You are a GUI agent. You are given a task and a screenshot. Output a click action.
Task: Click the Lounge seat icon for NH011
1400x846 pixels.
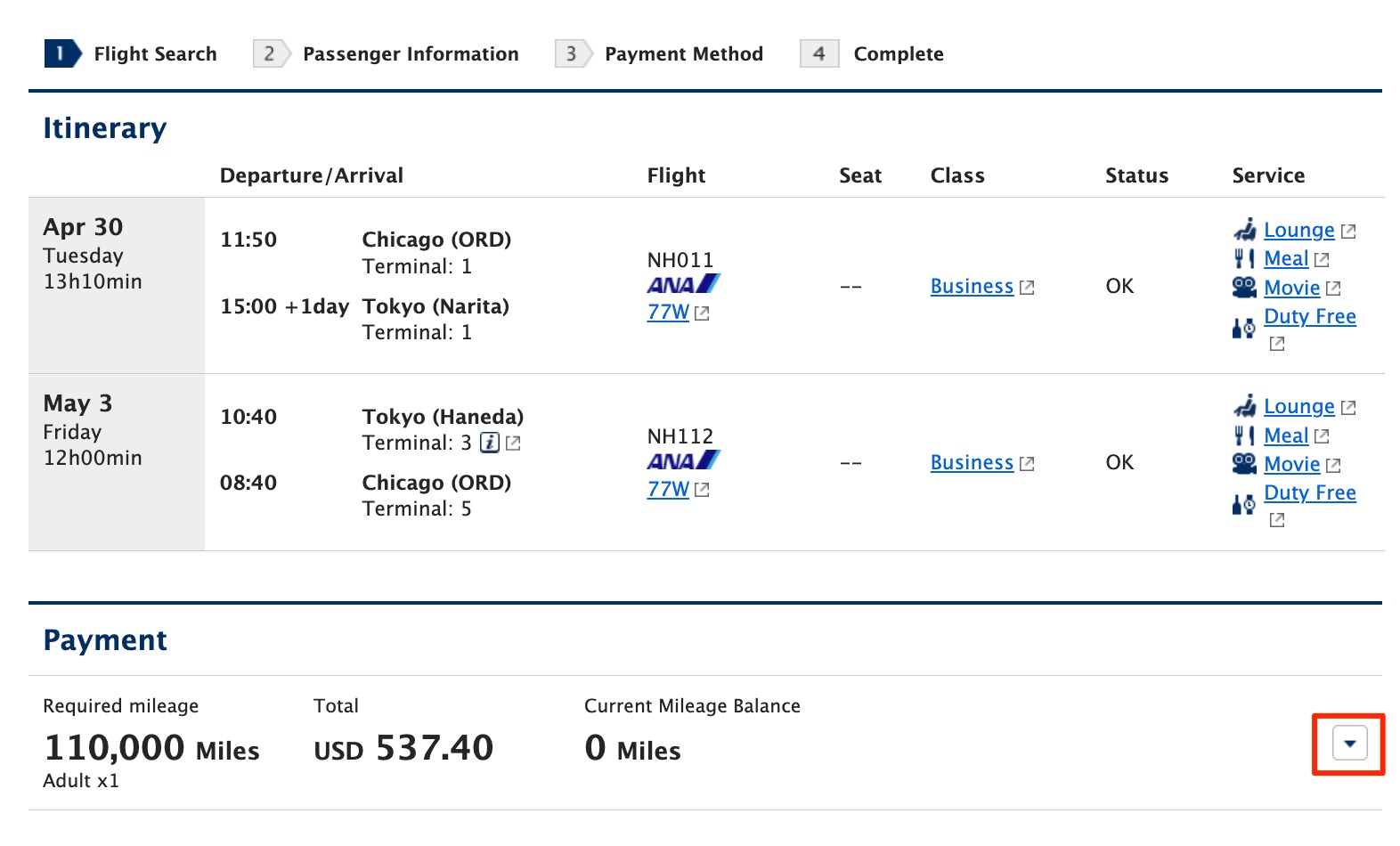coord(1244,230)
